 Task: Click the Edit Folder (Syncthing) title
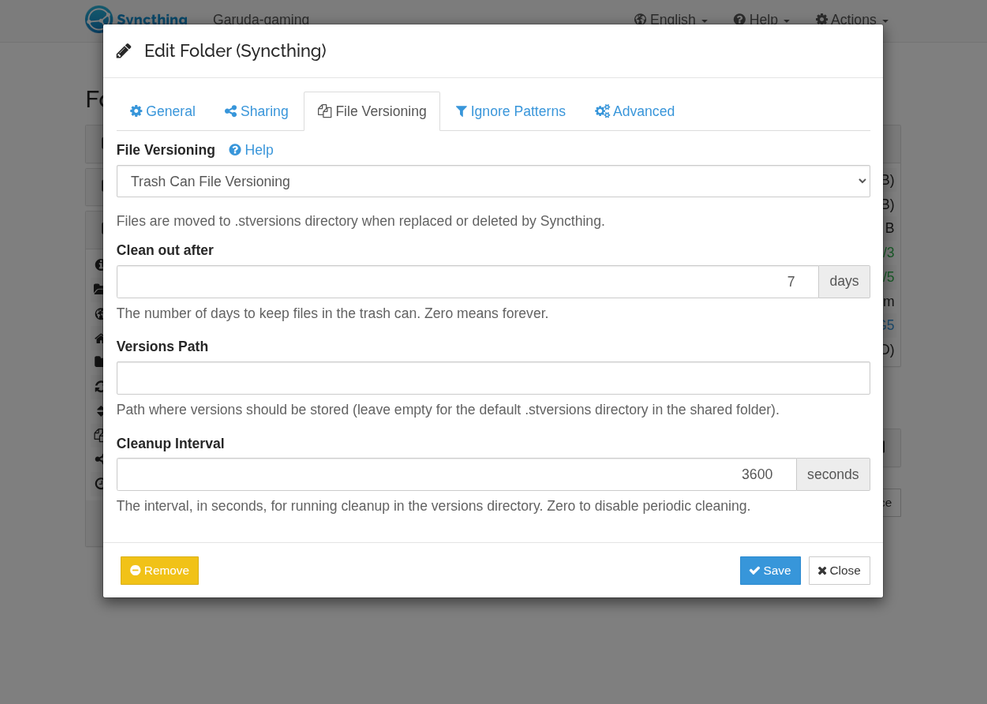(x=235, y=51)
